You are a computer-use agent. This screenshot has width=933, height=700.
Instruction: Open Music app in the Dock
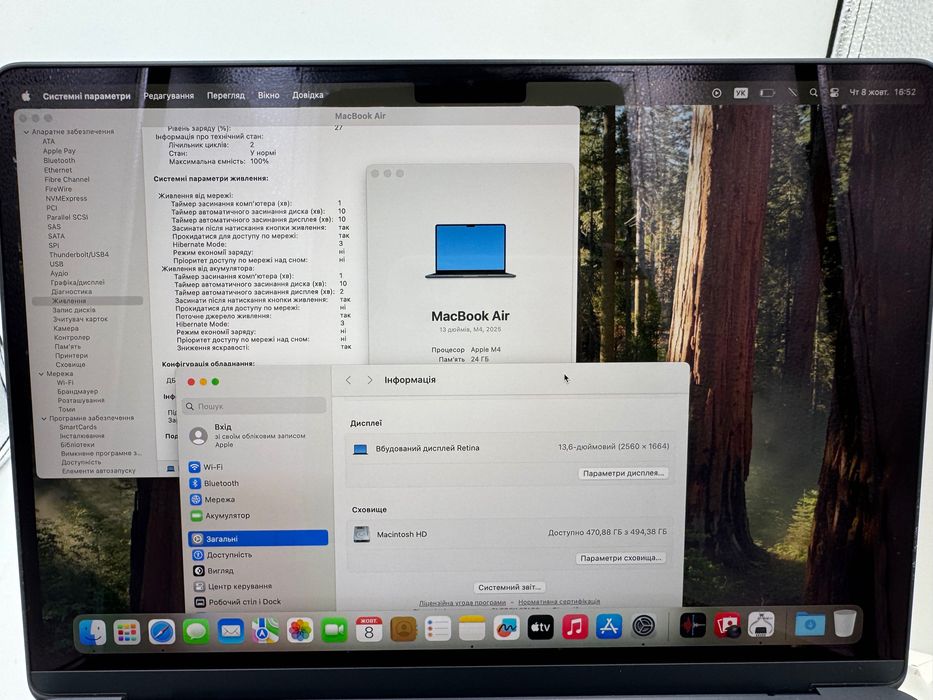pyautogui.click(x=575, y=627)
